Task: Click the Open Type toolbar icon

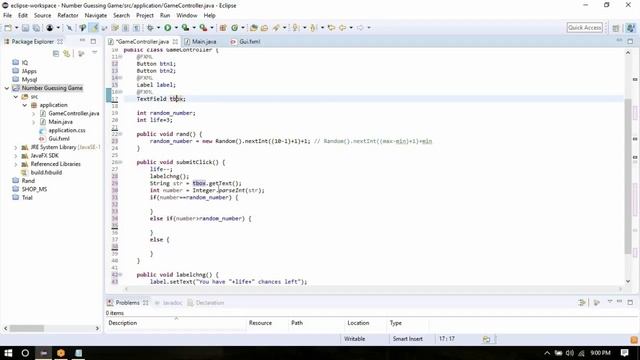Action: (x=253, y=28)
